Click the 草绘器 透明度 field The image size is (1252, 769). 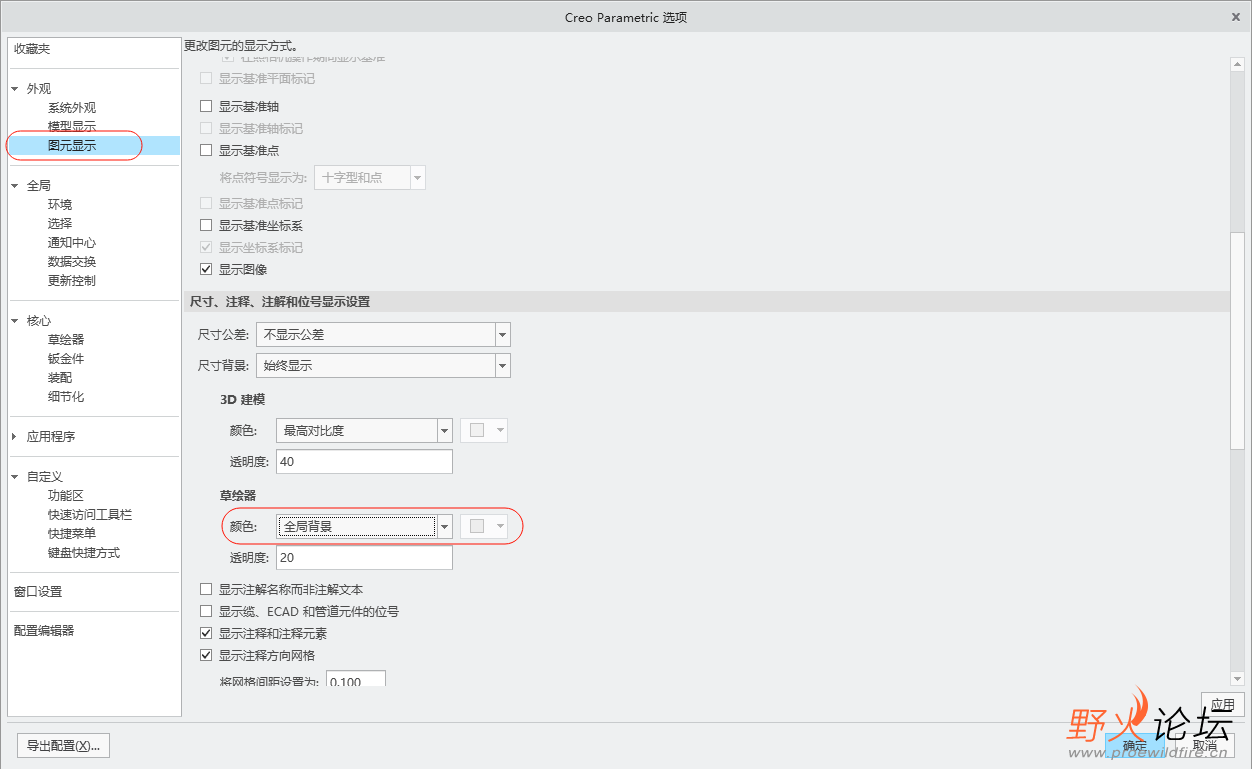[364, 558]
